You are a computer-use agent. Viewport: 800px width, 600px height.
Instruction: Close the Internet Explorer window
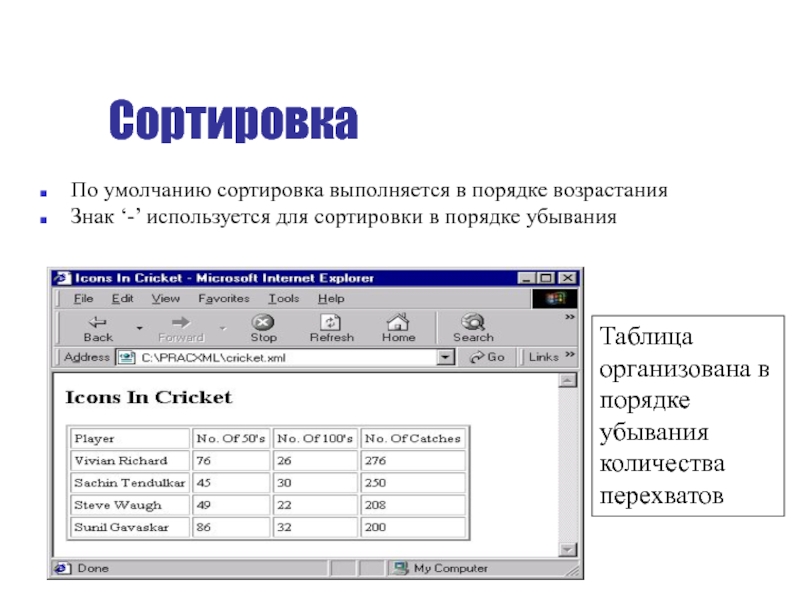tap(567, 278)
